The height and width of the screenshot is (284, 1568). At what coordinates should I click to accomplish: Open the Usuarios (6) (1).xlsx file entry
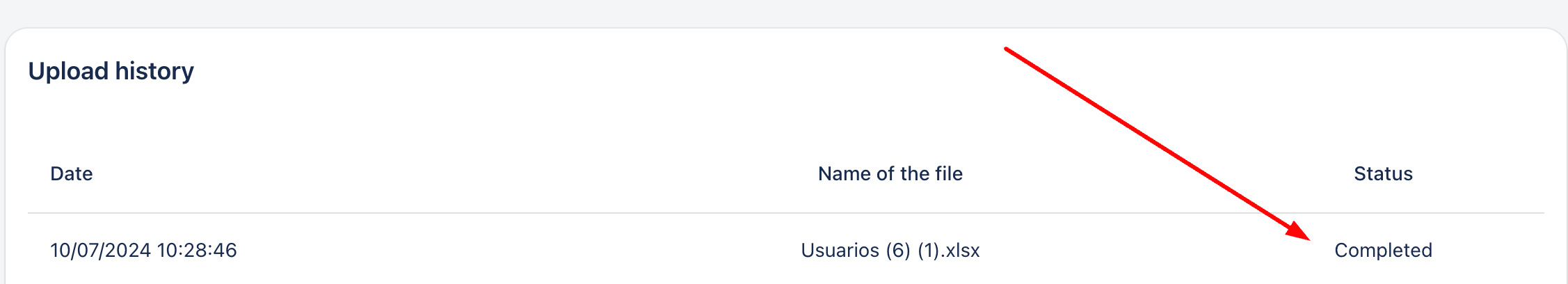point(890,251)
